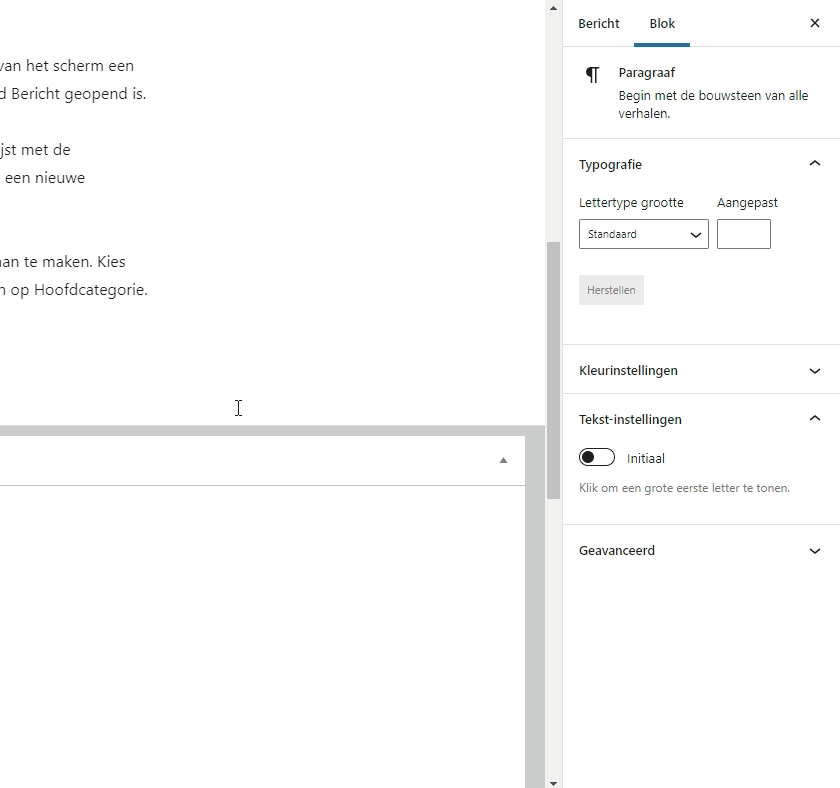Expand the Kleurinstellingen section
The width and height of the screenshot is (840, 788).
[814, 371]
